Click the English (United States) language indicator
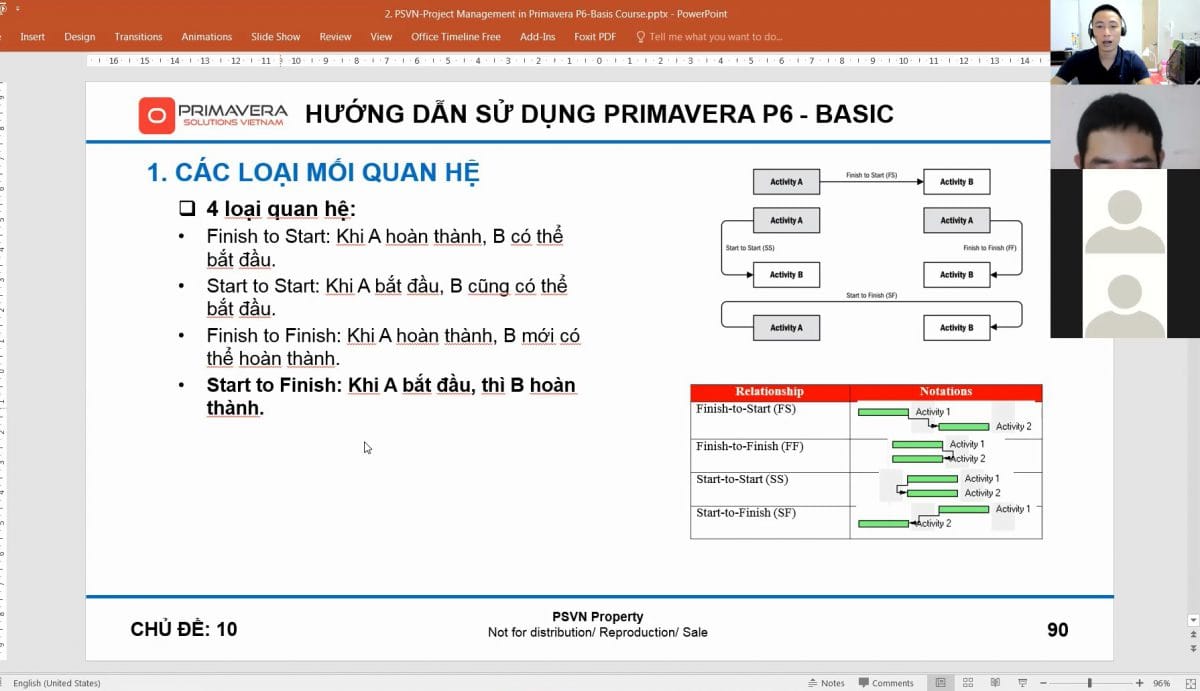Screen dimensions: 1200x691 57,683
